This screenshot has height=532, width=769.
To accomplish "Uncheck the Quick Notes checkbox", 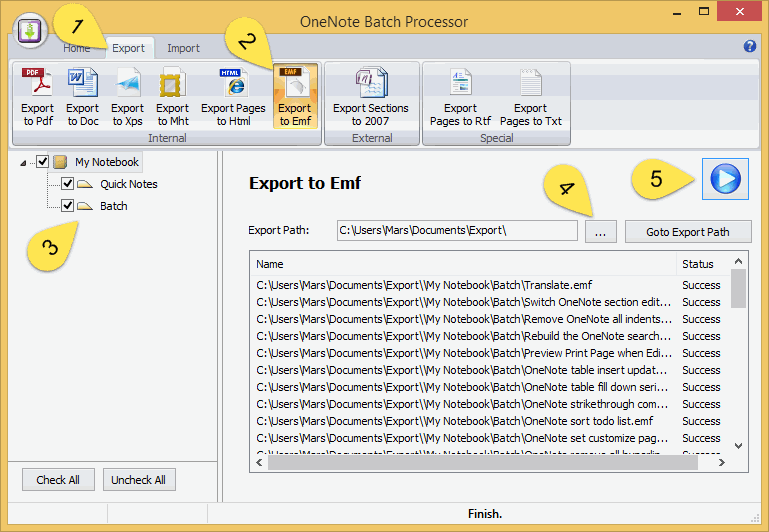I will (68, 184).
